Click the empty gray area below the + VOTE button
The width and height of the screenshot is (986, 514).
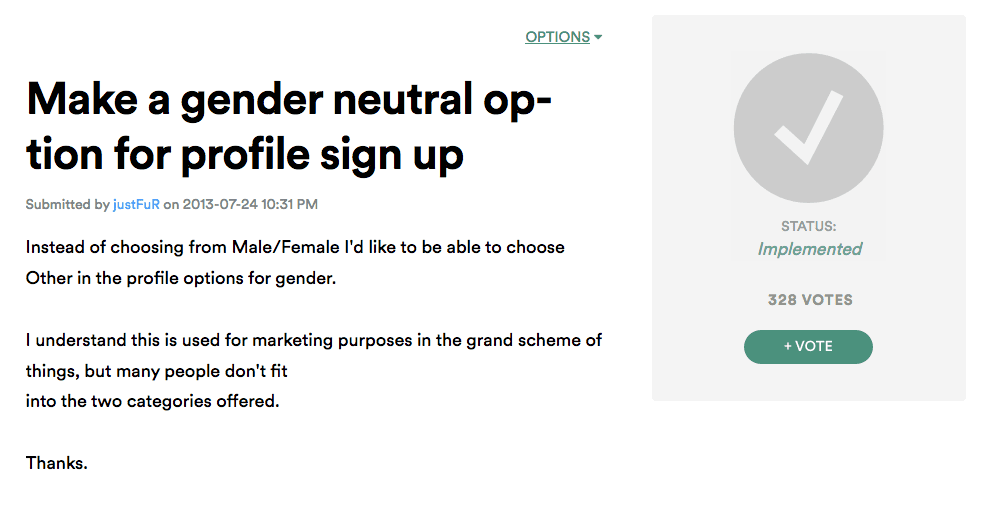point(808,383)
